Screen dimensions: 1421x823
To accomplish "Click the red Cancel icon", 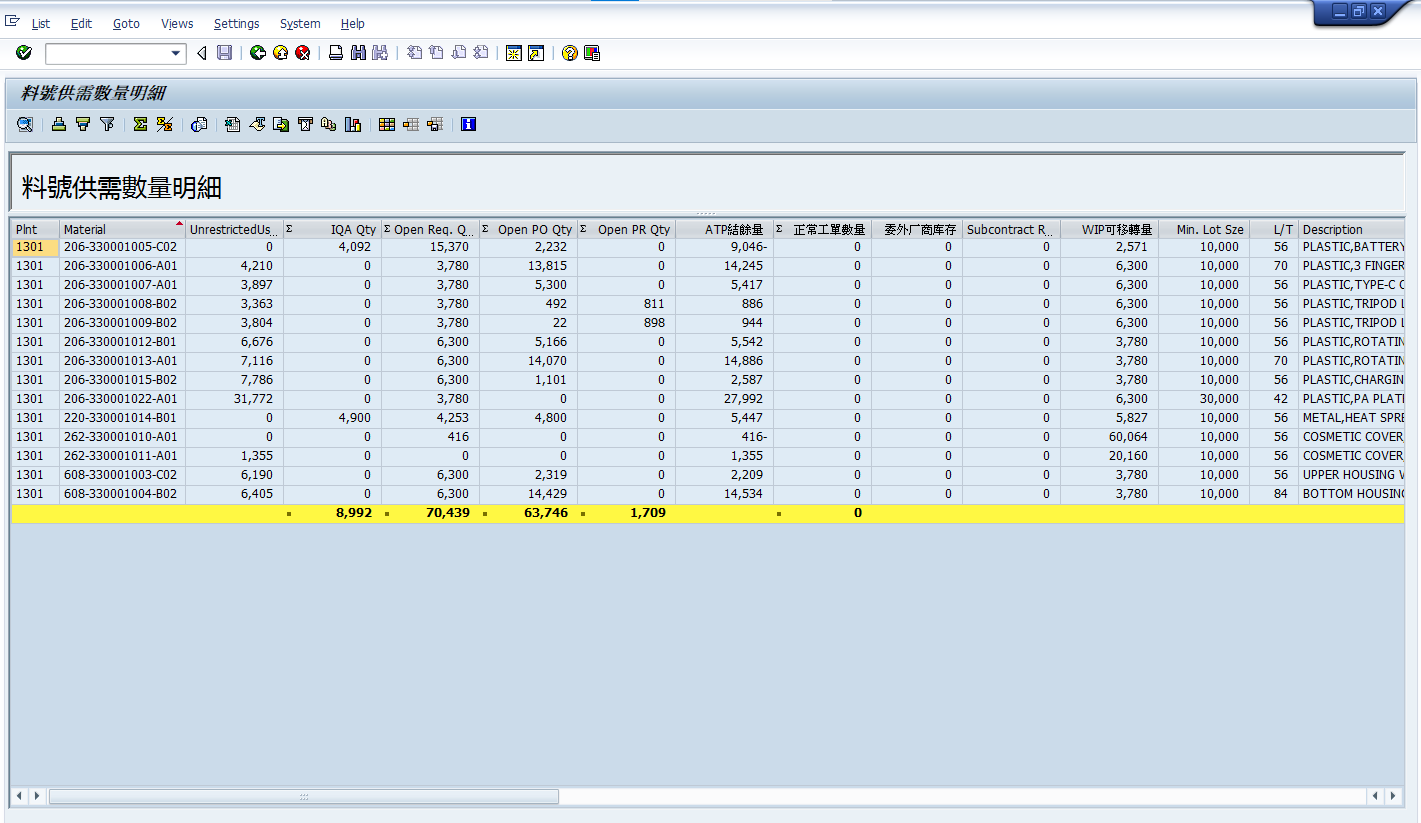I will click(x=302, y=53).
